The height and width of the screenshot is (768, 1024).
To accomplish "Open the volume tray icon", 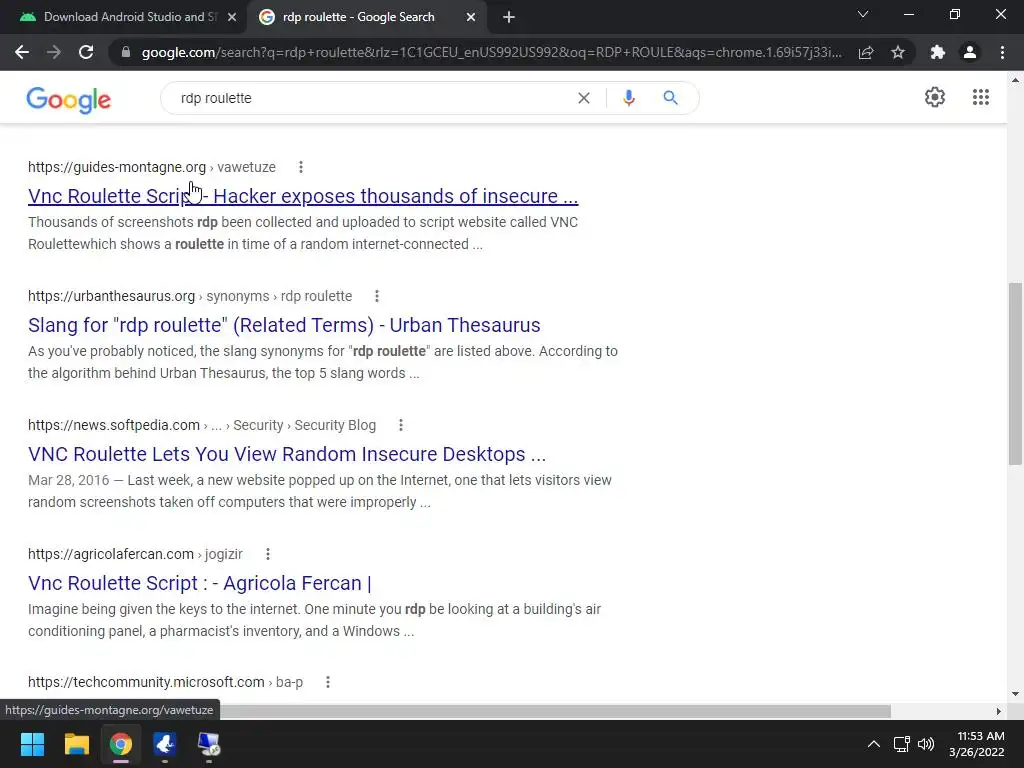I will [x=926, y=744].
